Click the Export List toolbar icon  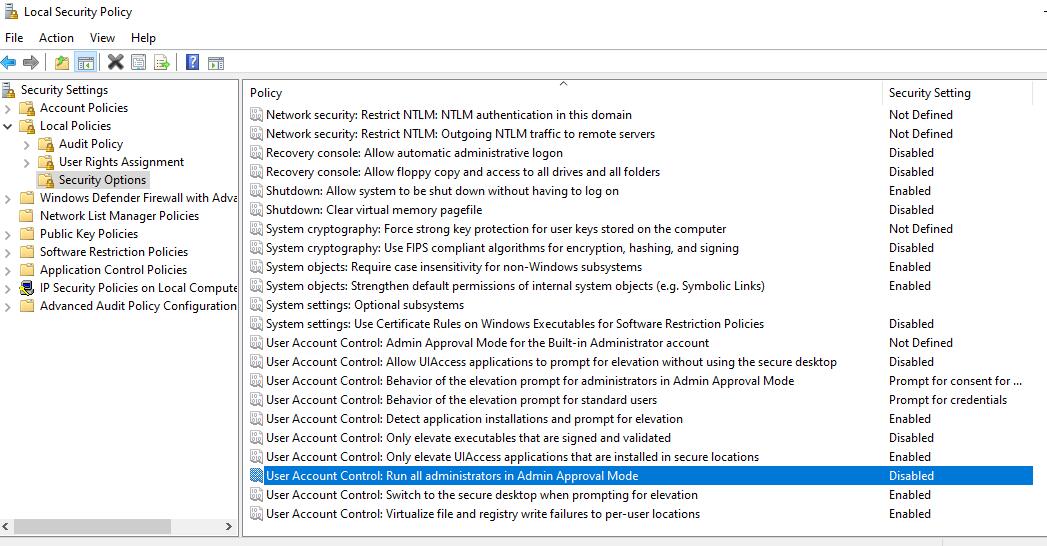coord(162,63)
